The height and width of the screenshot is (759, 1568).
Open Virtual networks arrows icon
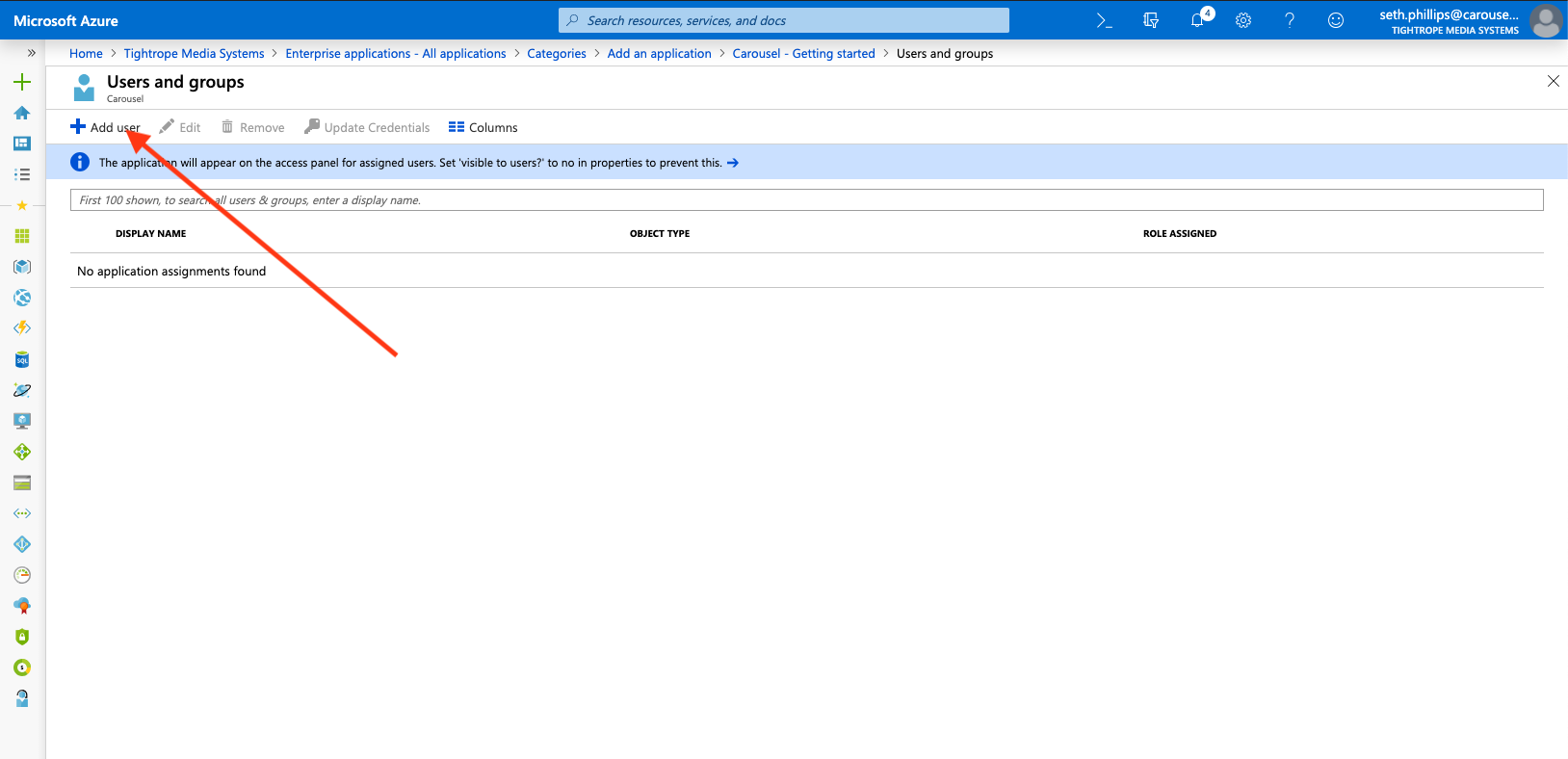point(22,513)
